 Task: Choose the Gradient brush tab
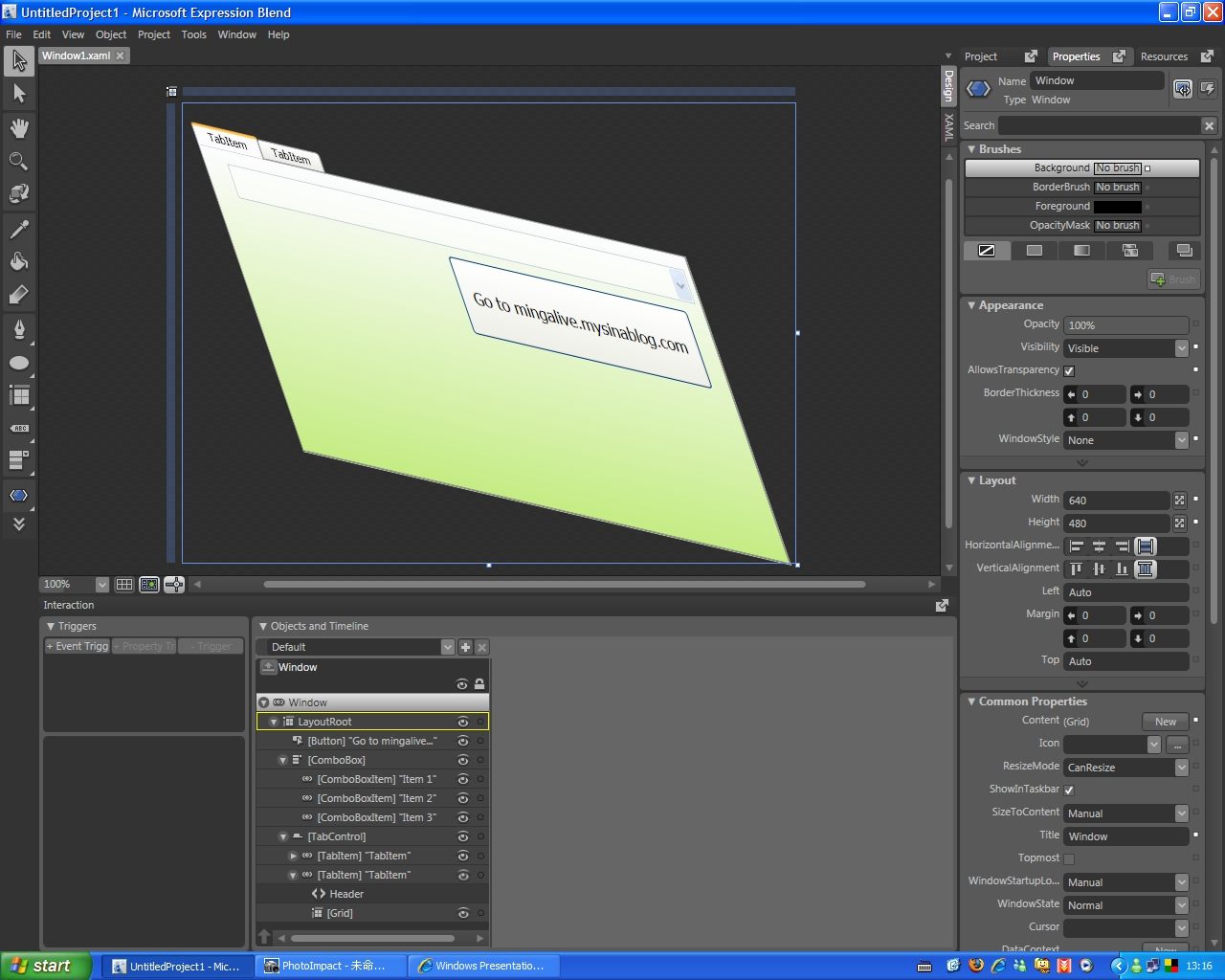click(1081, 251)
